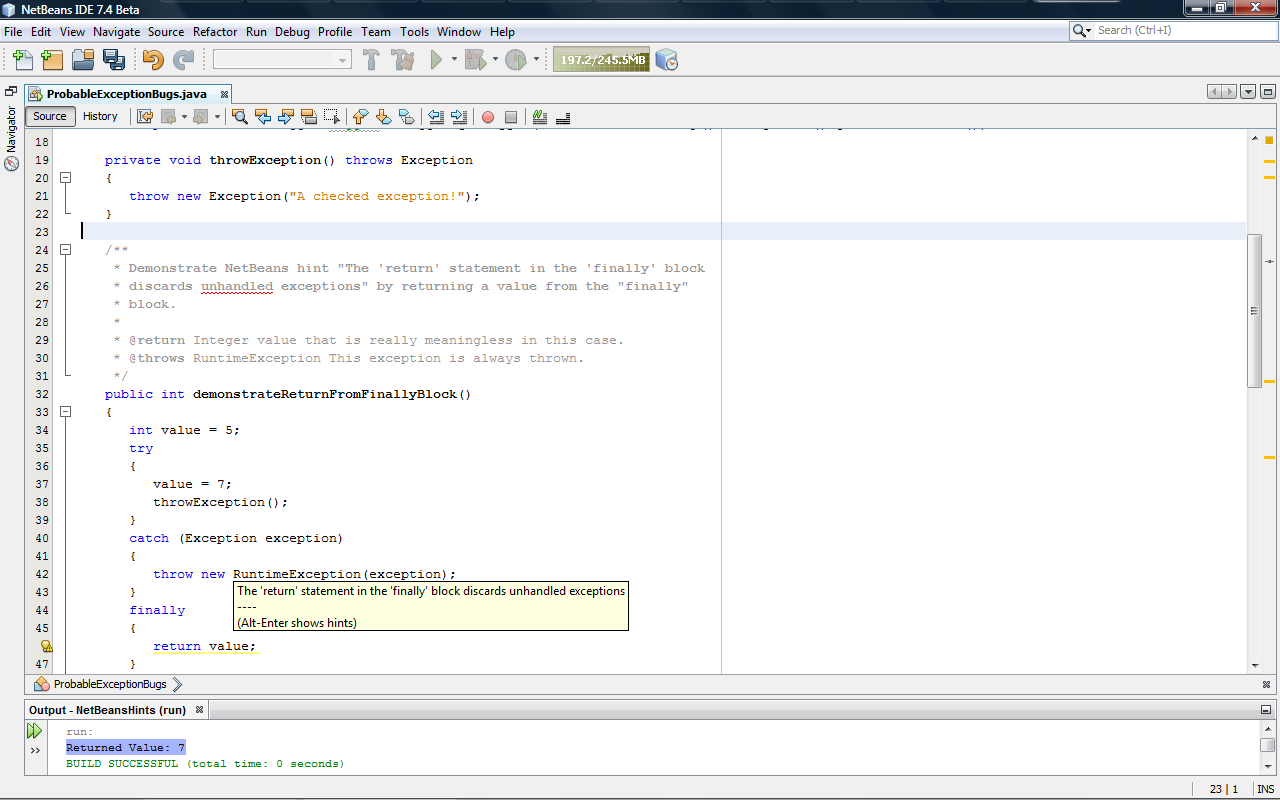Minimize the Output window panel
Viewport: 1280px width, 800px height.
[x=1267, y=710]
